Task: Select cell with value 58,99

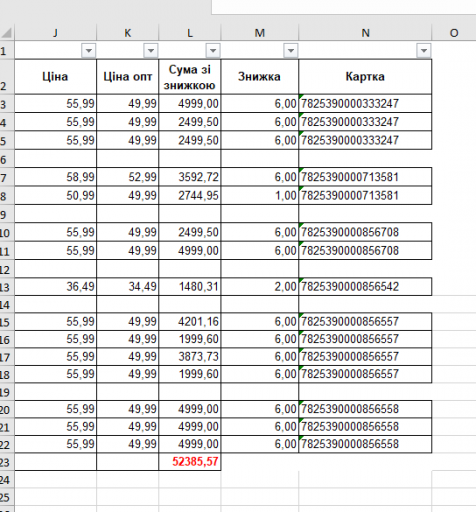Action: 56,177
